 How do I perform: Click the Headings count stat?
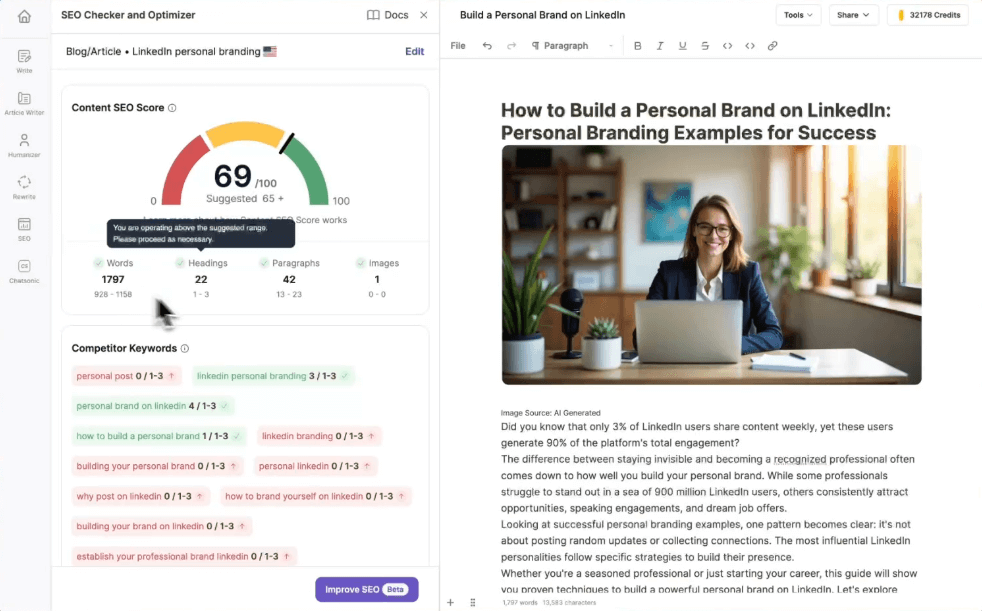tap(201, 278)
